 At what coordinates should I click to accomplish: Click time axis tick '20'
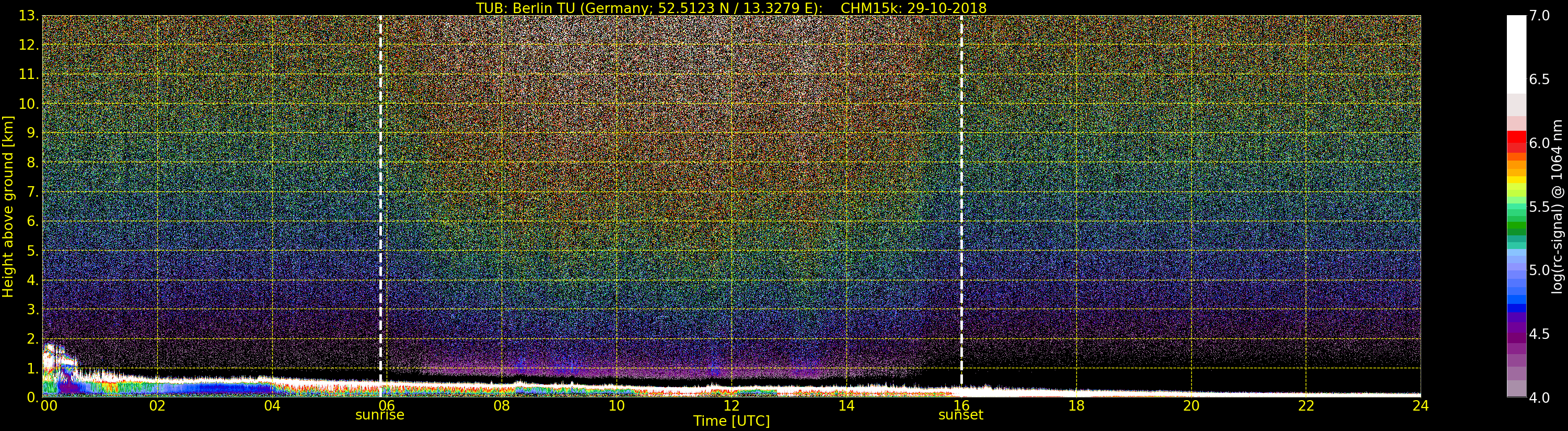tap(1191, 405)
